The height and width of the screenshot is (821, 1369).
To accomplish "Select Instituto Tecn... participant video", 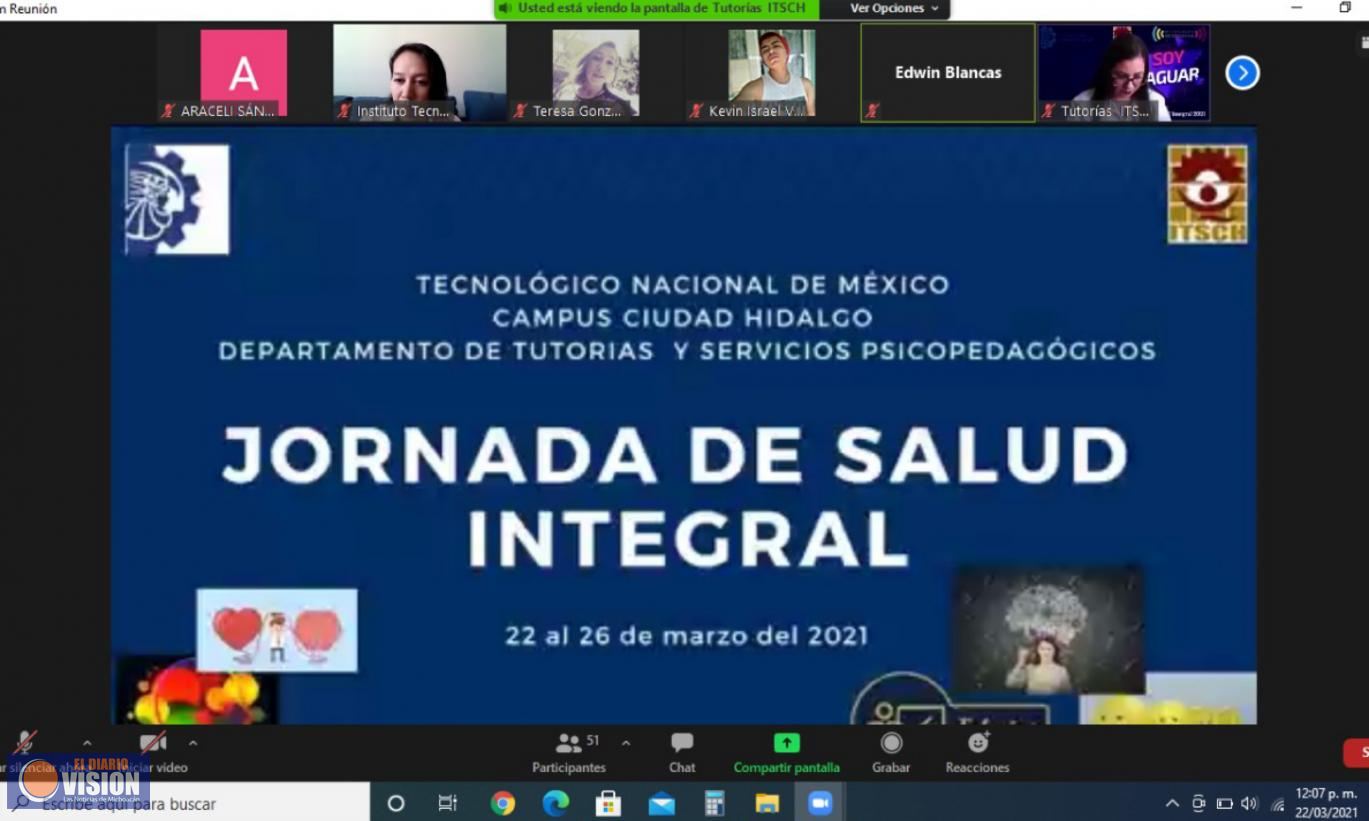I will tap(420, 73).
